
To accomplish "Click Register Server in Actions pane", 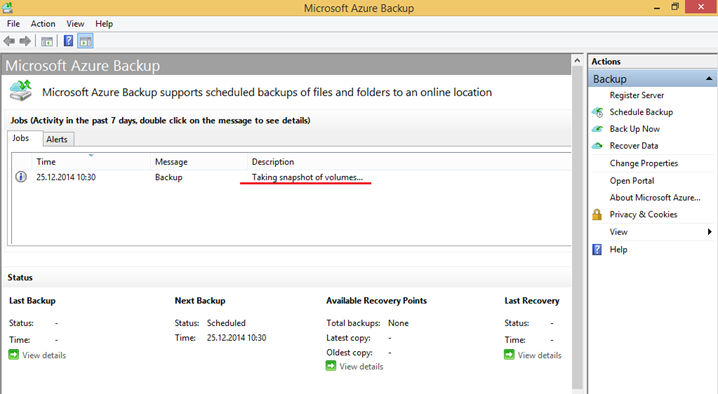I will tap(636, 95).
